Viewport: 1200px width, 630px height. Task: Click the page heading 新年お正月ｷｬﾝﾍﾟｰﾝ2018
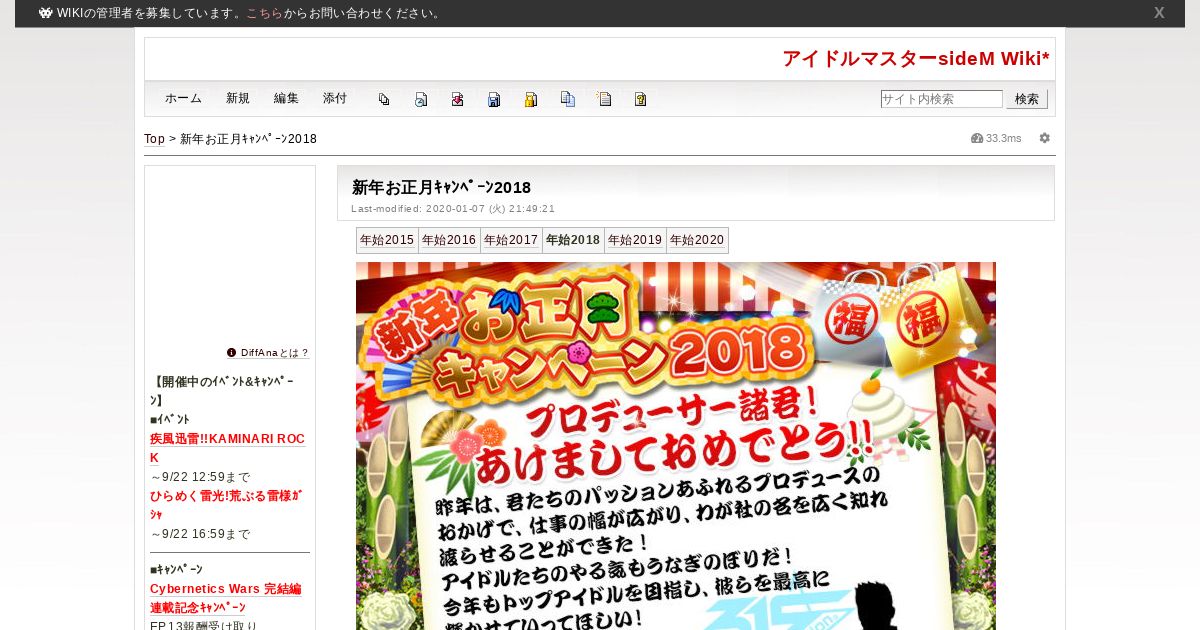coord(441,187)
